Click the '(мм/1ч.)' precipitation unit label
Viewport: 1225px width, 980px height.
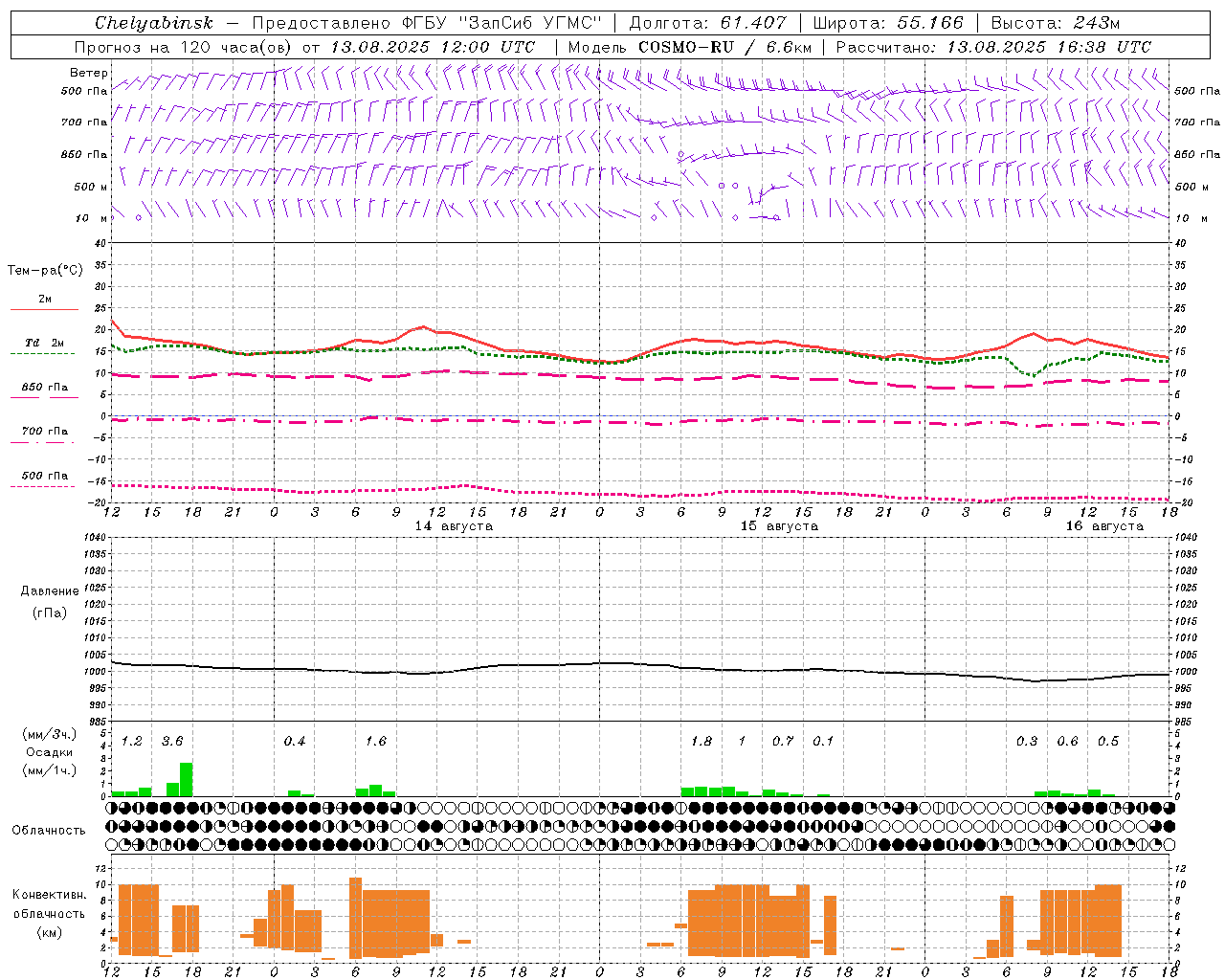[49, 770]
